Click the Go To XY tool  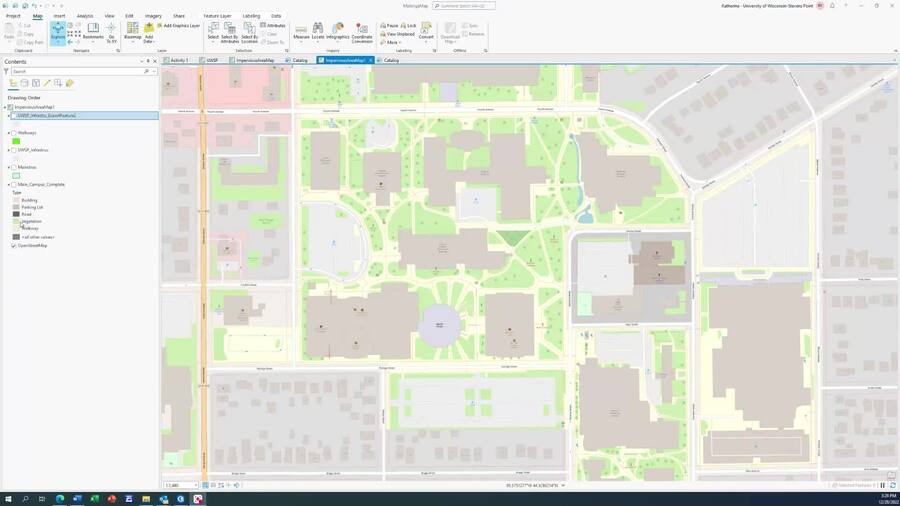point(111,33)
